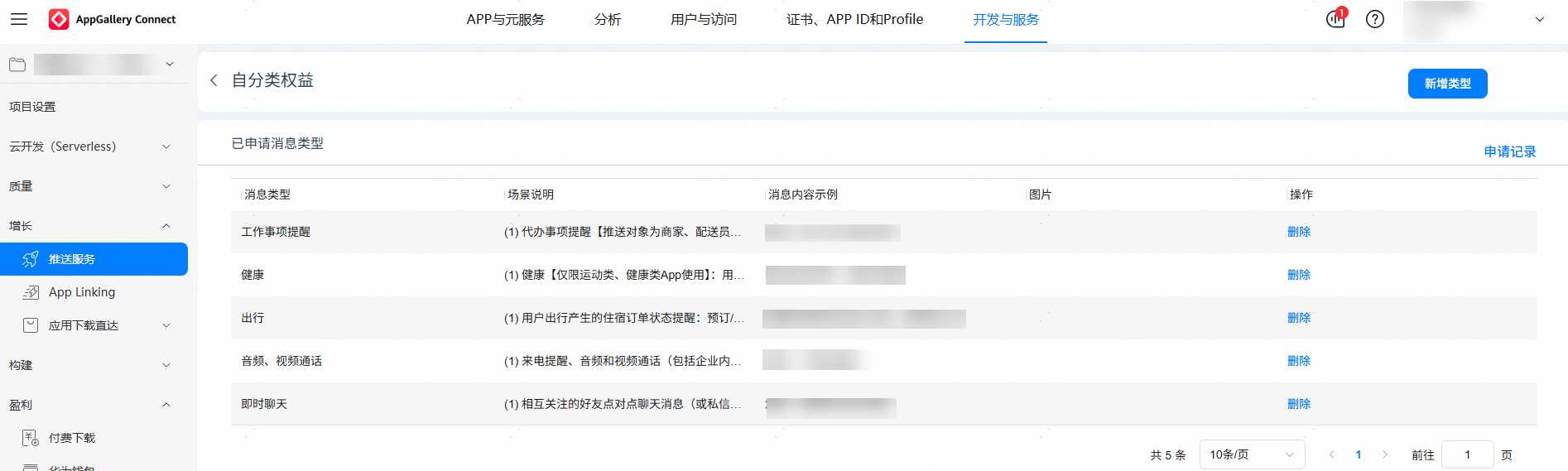
Task: Click 代办事项提醒 scene description
Action: pyautogui.click(x=623, y=232)
